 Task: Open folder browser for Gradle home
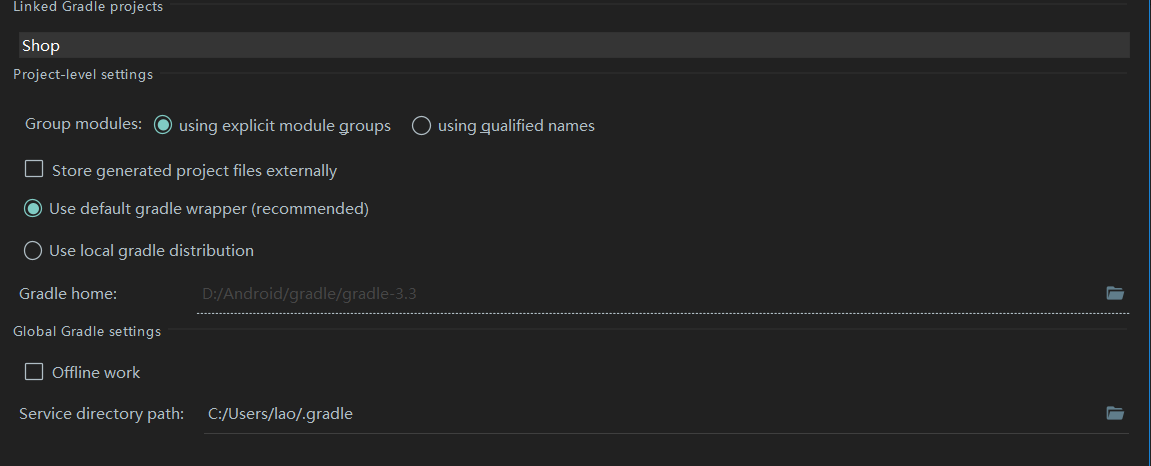[1115, 294]
